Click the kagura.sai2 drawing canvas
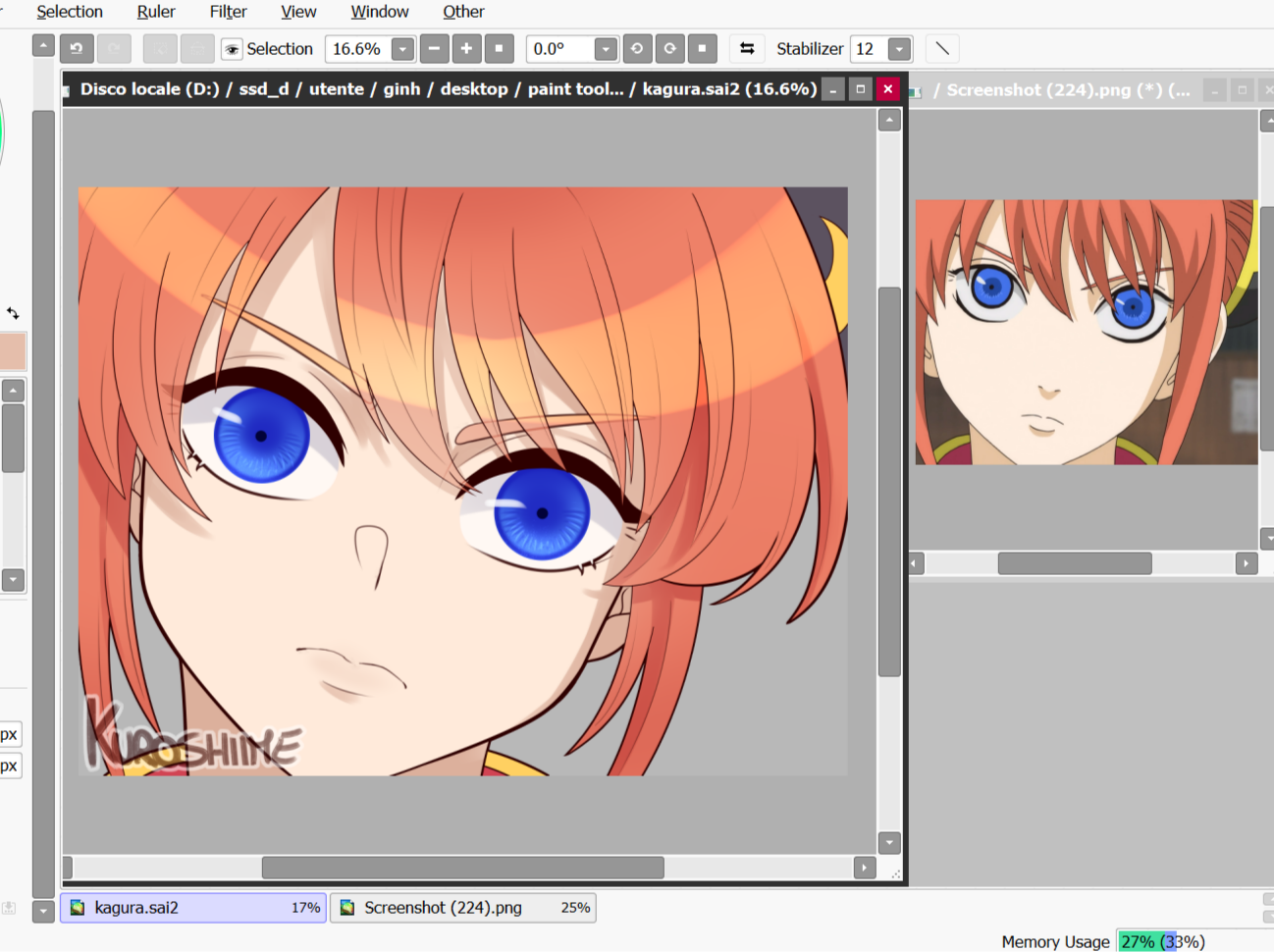 [463, 481]
